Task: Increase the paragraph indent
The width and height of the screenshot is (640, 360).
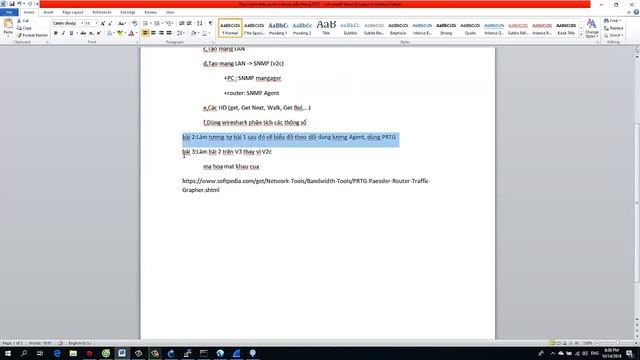Action: click(189, 23)
